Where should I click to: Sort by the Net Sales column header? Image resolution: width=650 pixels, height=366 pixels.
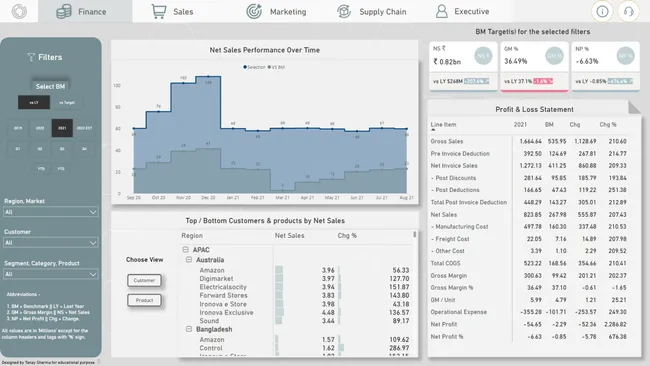pos(289,235)
